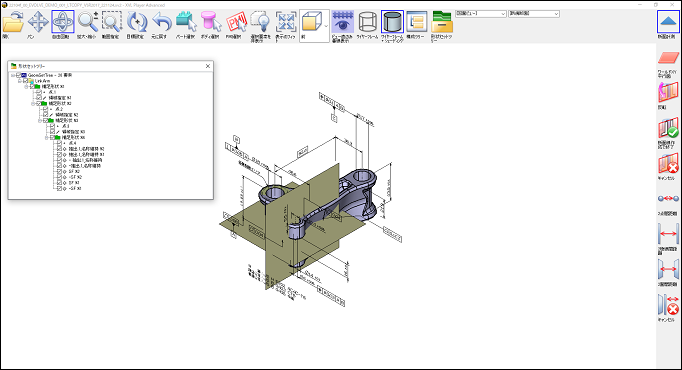Click the fit-to-view icon with four arrows
The image size is (682, 370).
(x=286, y=22)
